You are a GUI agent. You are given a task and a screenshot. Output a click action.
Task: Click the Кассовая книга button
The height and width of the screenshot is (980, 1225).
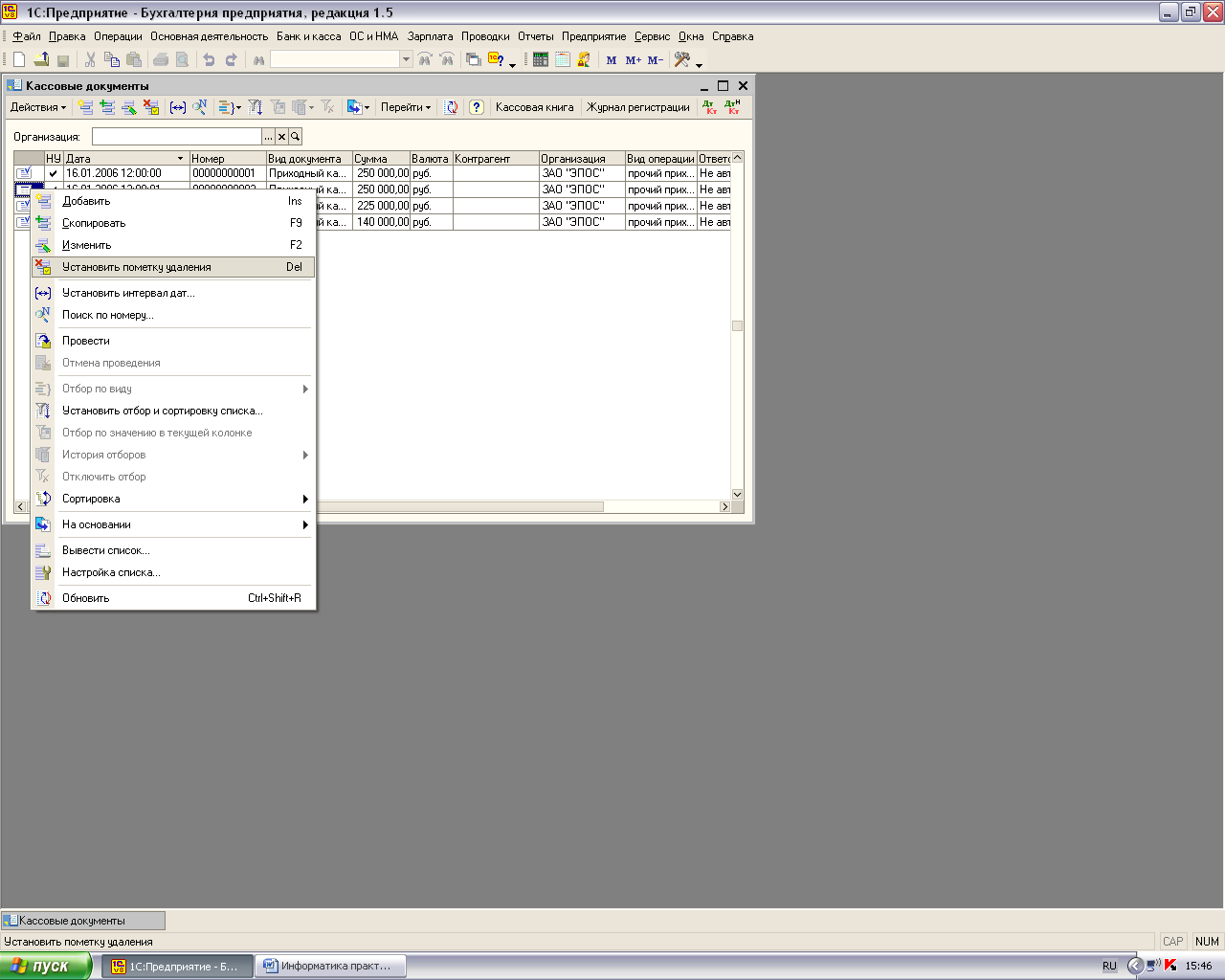click(534, 107)
